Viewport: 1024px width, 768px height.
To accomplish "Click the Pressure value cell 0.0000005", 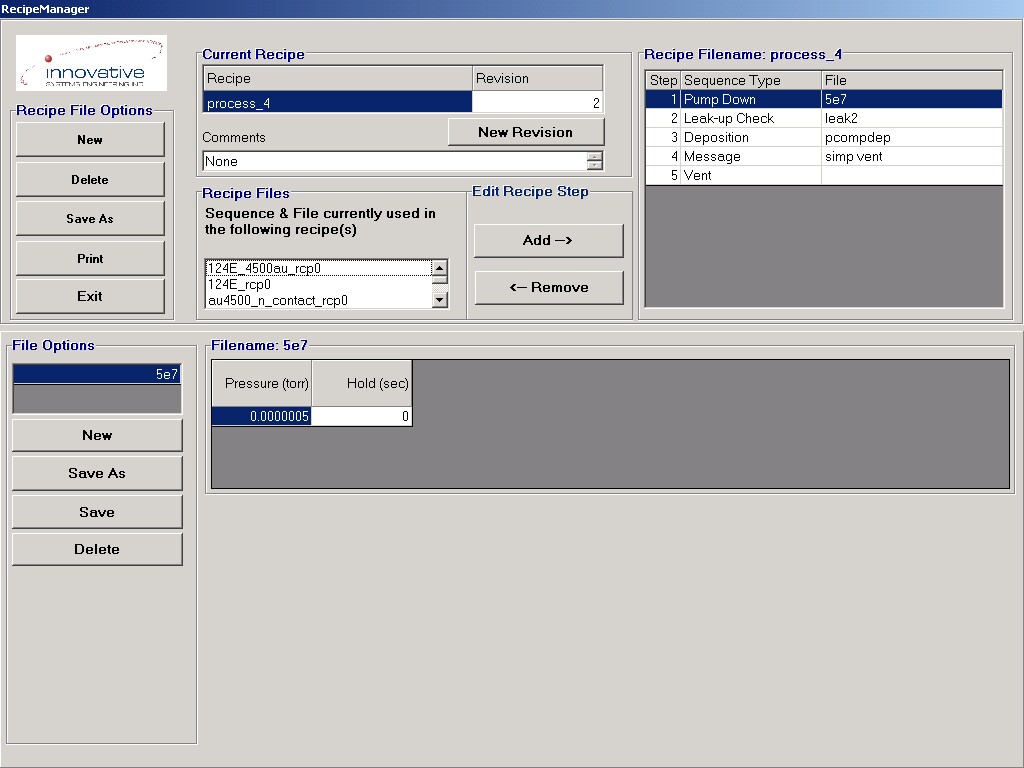I will (260, 416).
